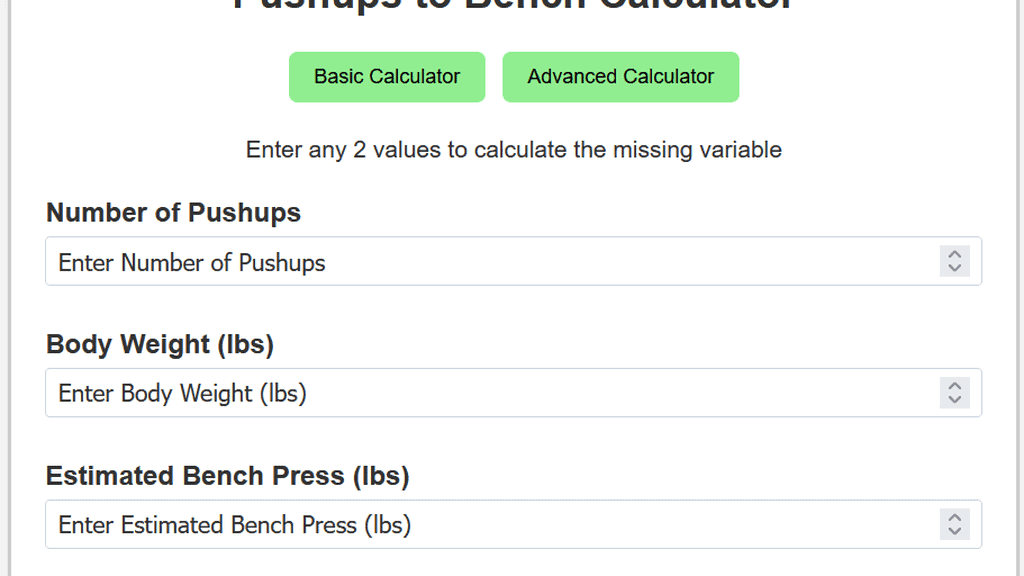This screenshot has height=576, width=1024.
Task: Click the Body Weight (lbs) field label
Action: [x=159, y=344]
